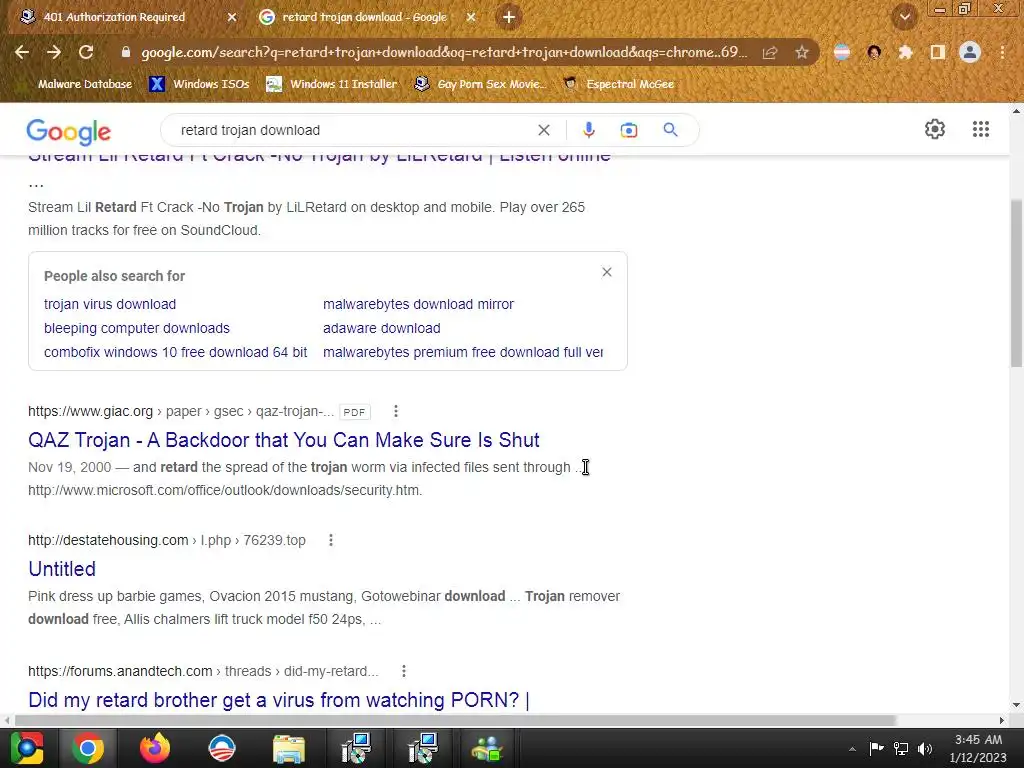Screen dimensions: 1024x768
Task: Open Chrome's three-dot menu
Action: (1002, 52)
